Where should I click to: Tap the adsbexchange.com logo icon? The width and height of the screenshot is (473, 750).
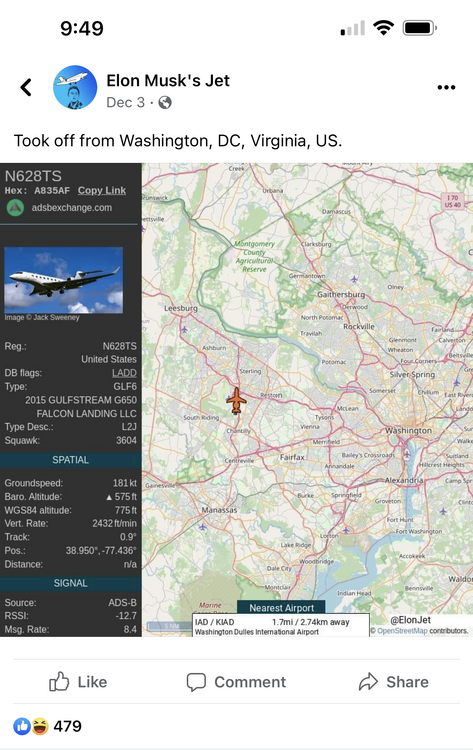coord(15,208)
